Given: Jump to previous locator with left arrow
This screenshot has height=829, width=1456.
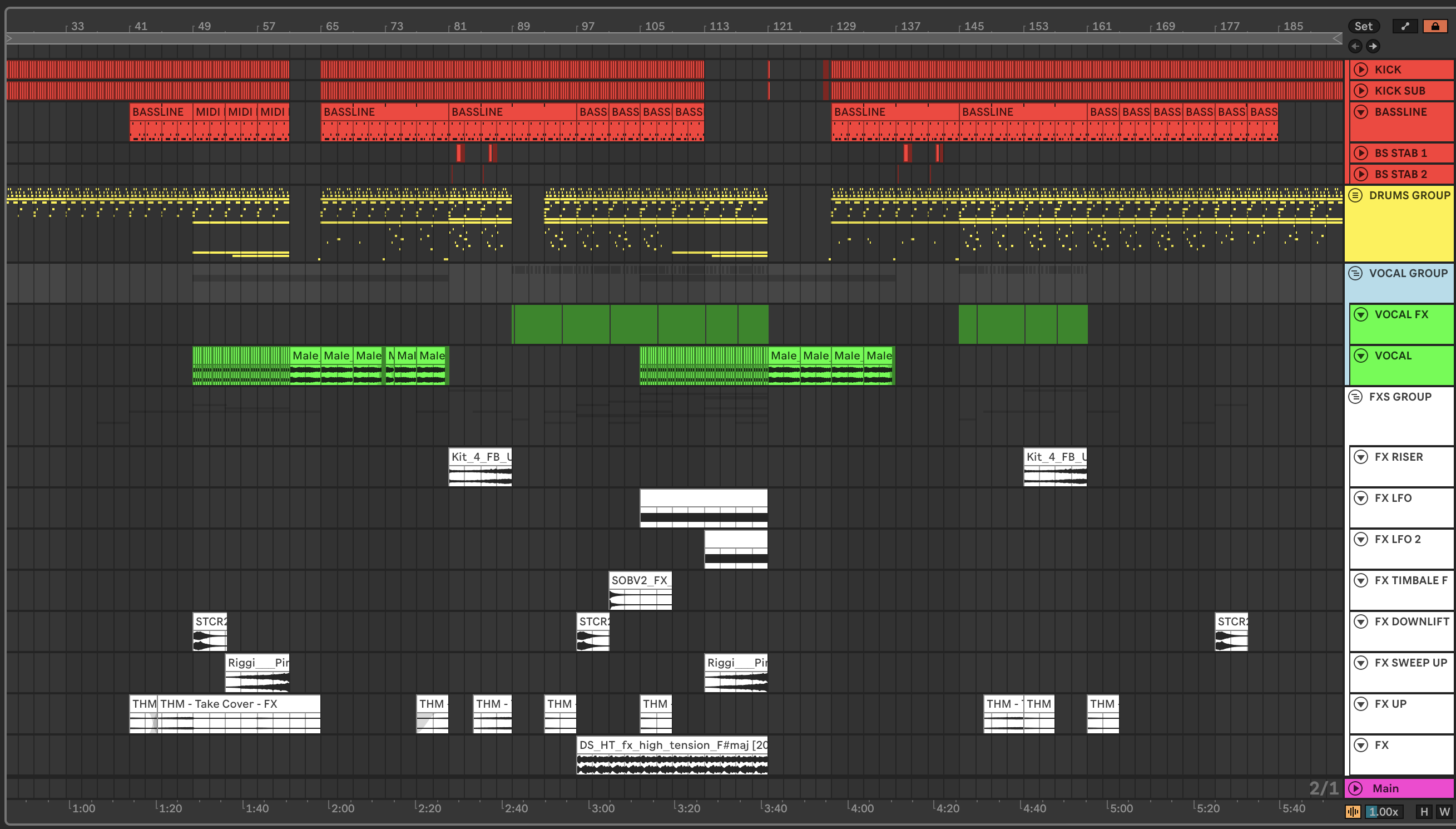Looking at the screenshot, I should coord(1355,46).
